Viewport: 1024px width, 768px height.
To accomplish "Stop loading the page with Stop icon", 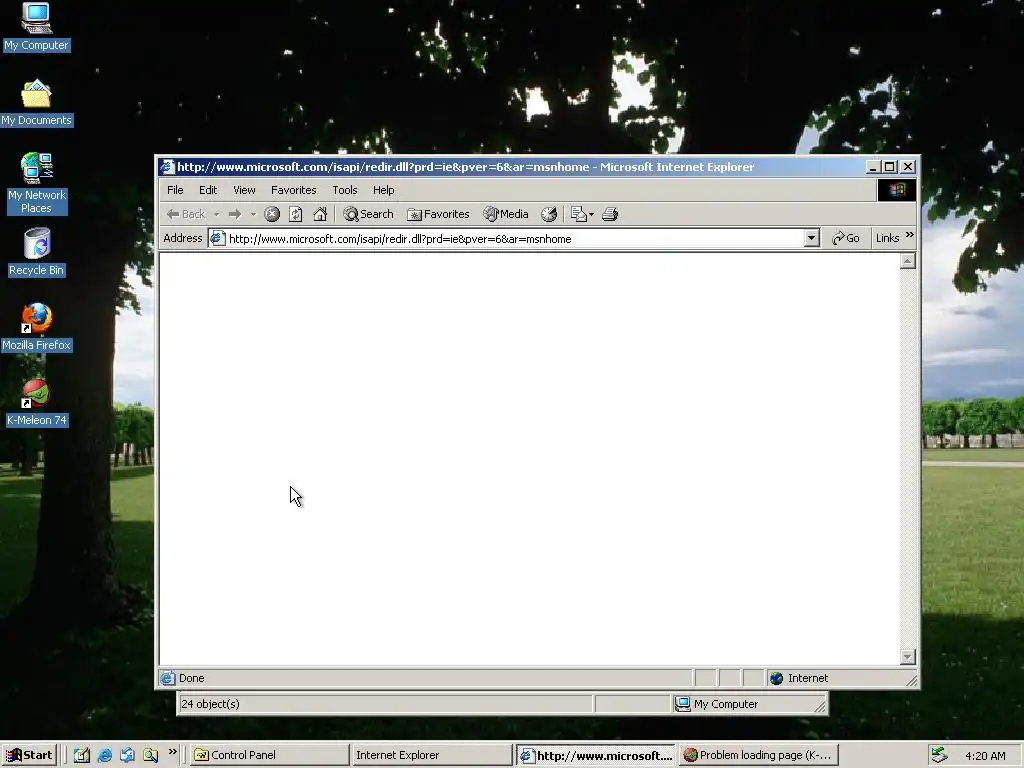I will pos(272,214).
